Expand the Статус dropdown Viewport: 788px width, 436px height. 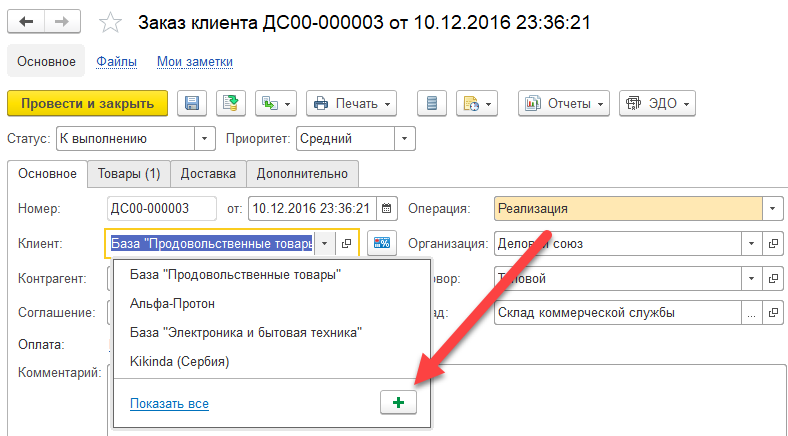pos(205,139)
